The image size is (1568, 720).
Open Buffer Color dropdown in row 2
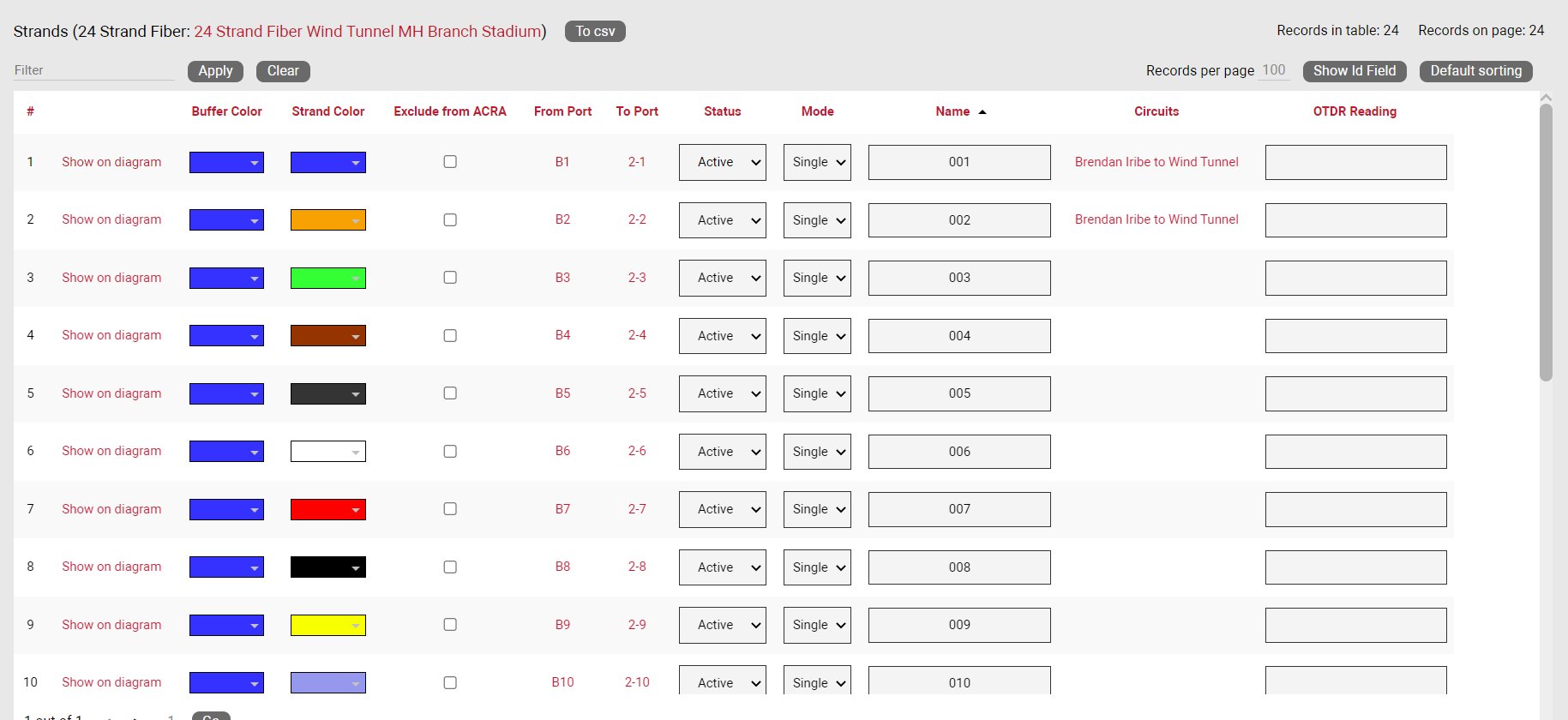226,220
